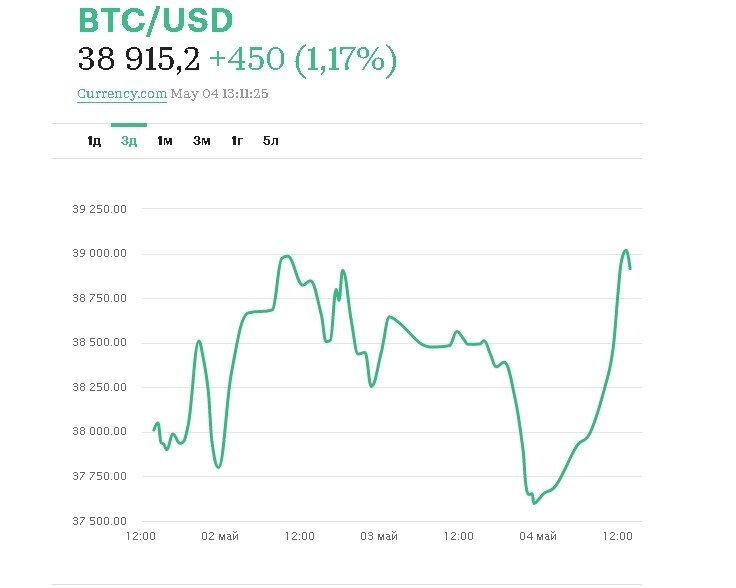The image size is (736, 588).
Task: Open the Currency.com source link
Action: [122, 94]
